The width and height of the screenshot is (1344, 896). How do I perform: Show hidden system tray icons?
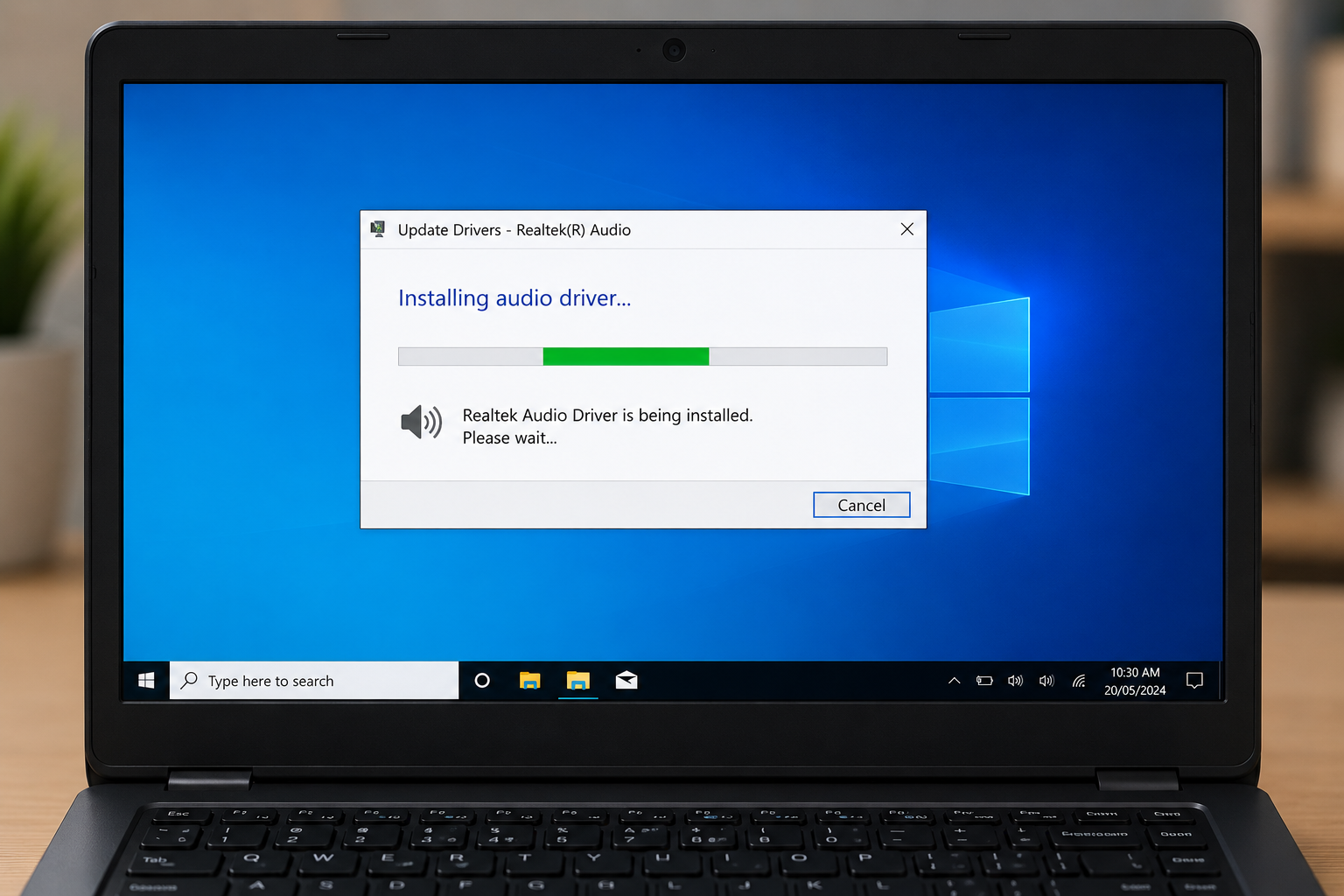tap(954, 681)
